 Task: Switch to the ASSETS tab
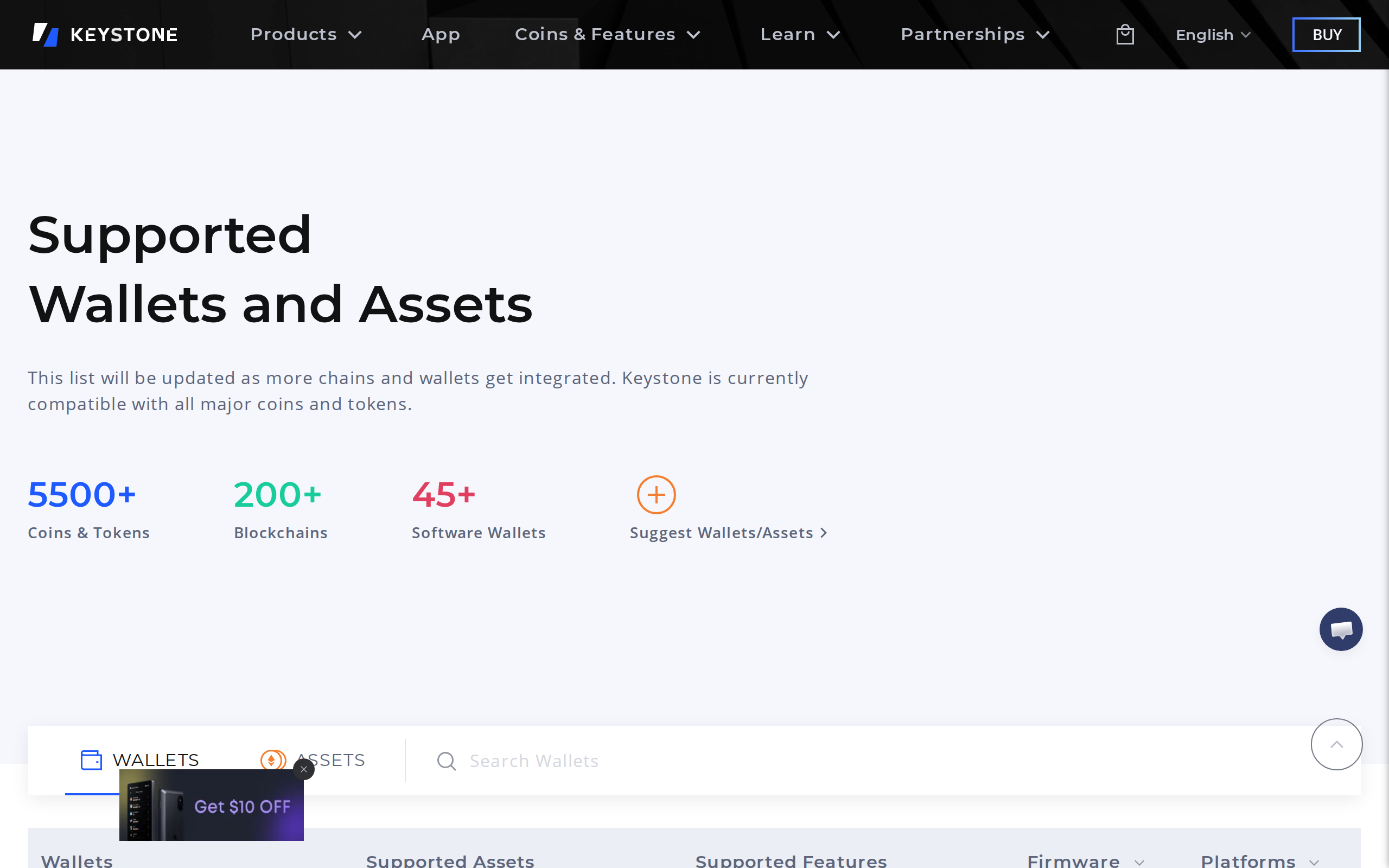point(313,760)
